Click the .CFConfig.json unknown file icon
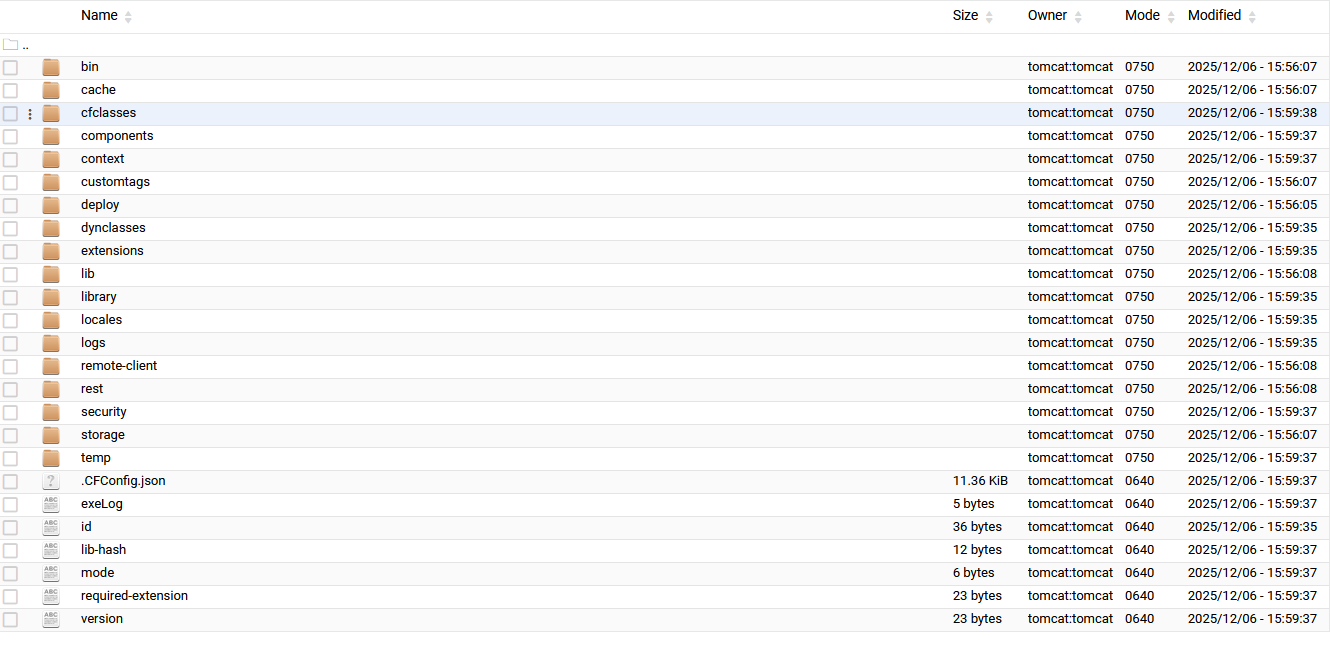 point(51,481)
